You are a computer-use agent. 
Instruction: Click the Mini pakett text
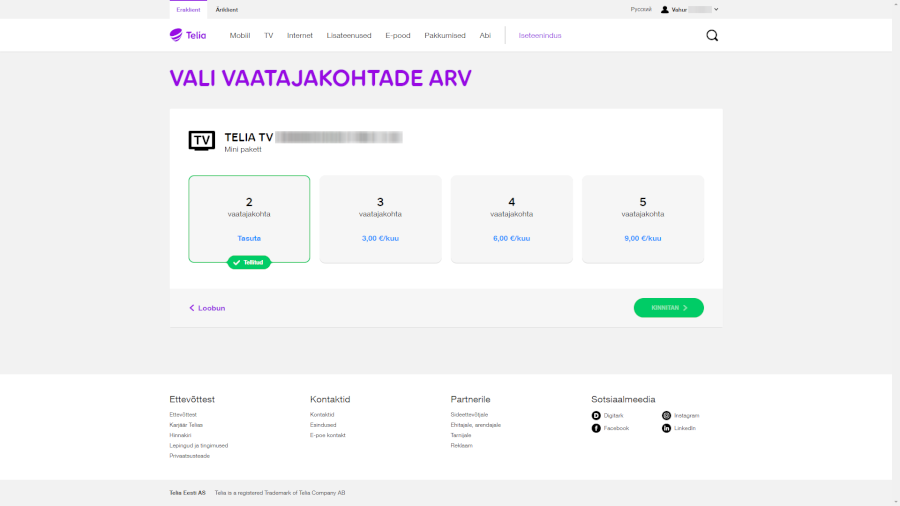click(x=243, y=149)
